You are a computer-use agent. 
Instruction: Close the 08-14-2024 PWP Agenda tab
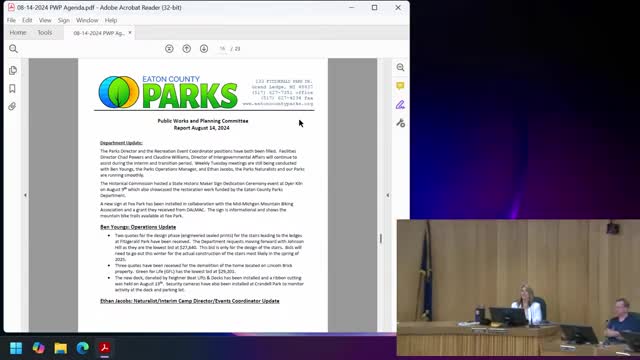[x=130, y=33]
